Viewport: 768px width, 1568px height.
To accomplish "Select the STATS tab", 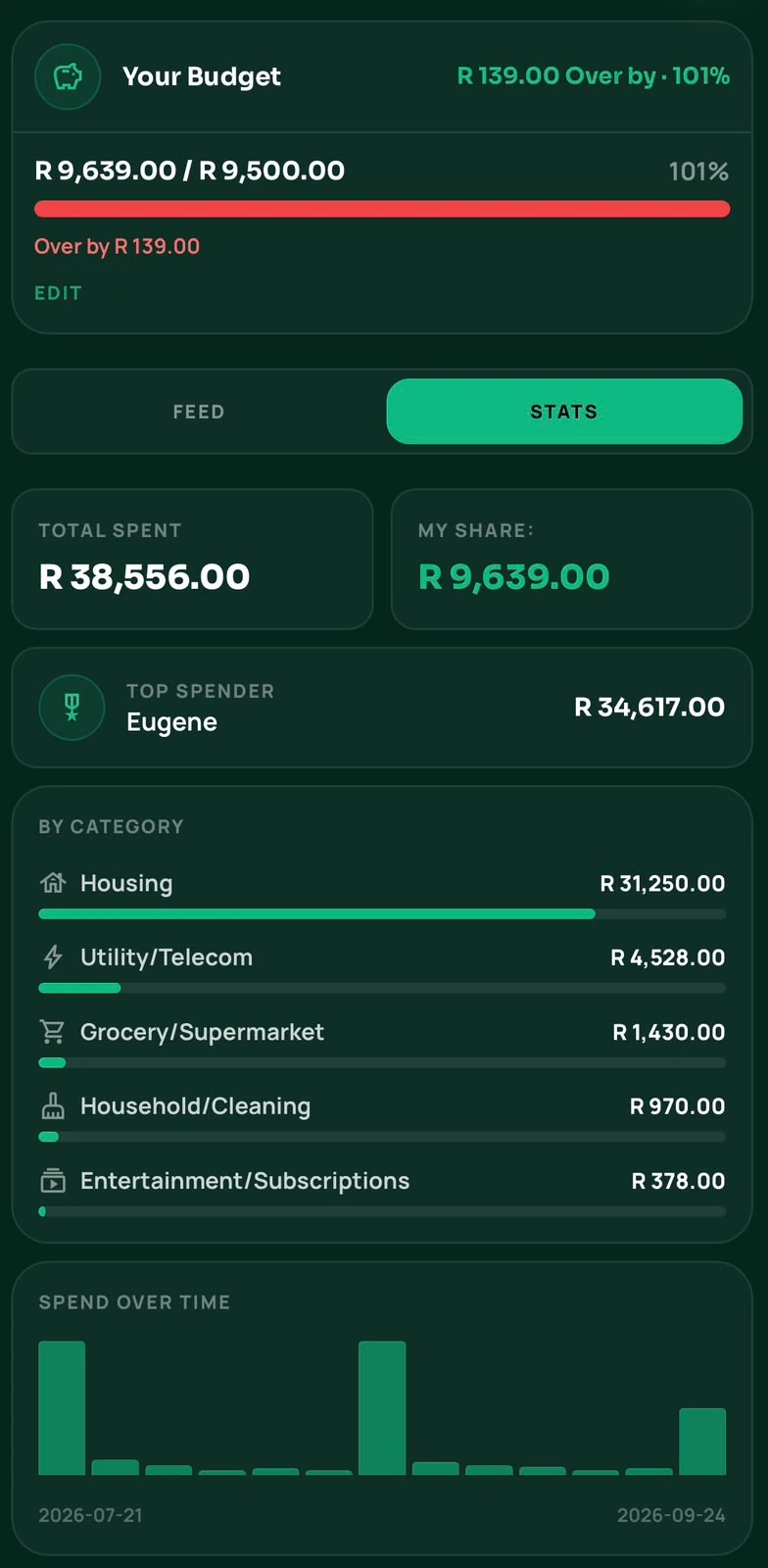I will click(564, 412).
